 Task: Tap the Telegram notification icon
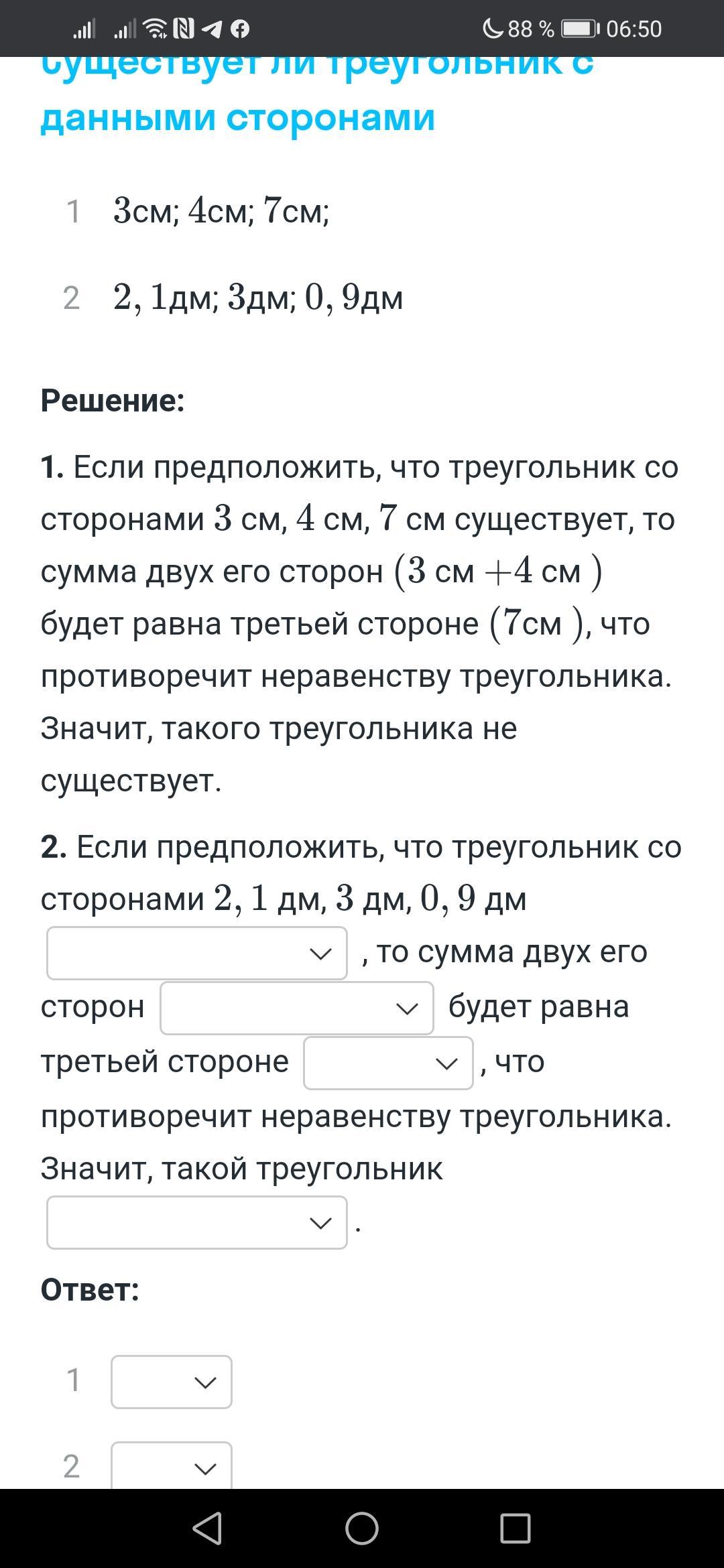[212, 29]
